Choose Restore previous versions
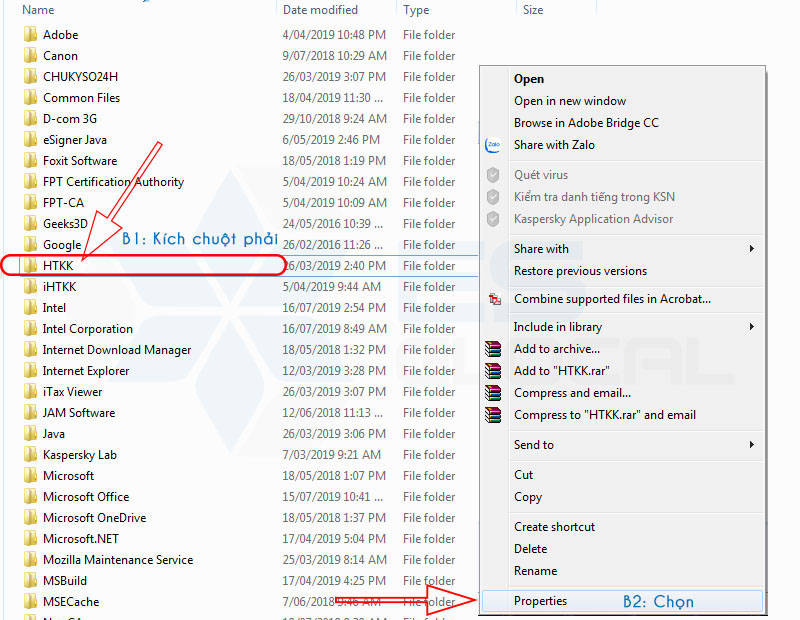The image size is (800, 620). pyautogui.click(x=580, y=271)
